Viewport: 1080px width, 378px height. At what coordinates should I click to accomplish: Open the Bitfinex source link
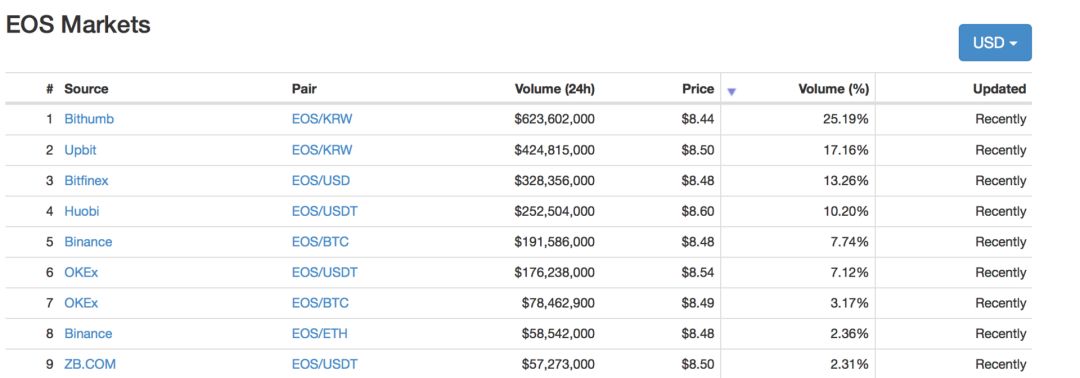point(86,180)
